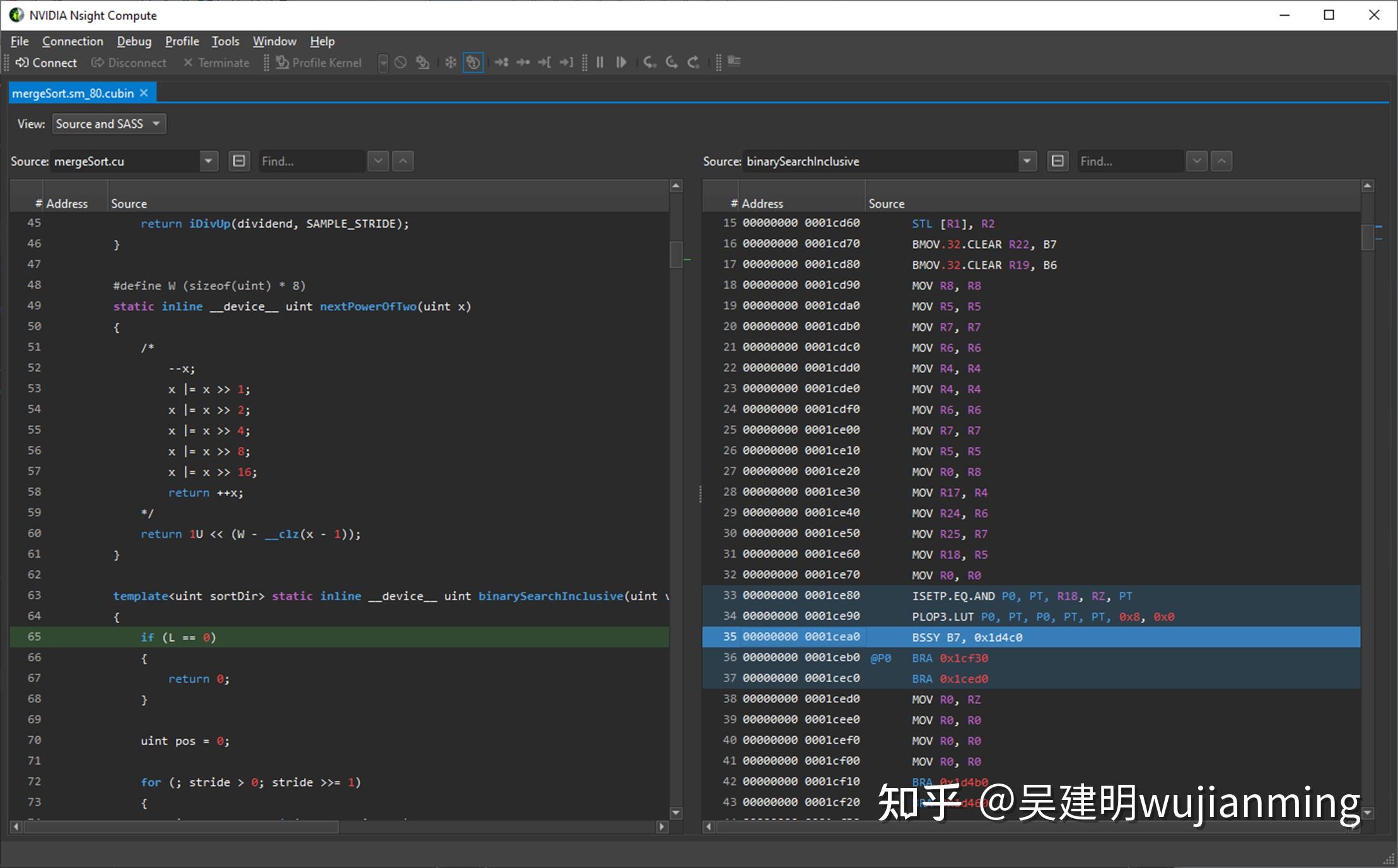The image size is (1398, 868).
Task: Click the step-out icon in the toolbar
Action: 693,62
